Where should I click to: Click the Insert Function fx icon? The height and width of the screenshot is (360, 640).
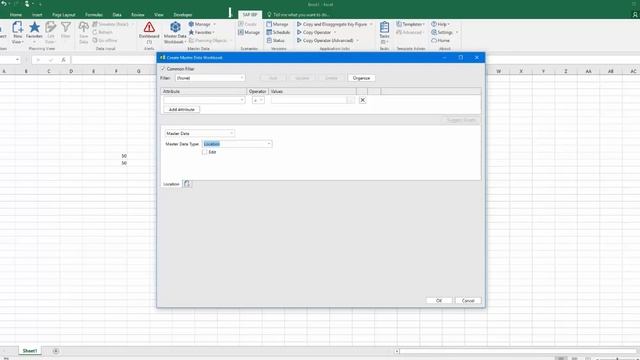click(63, 60)
